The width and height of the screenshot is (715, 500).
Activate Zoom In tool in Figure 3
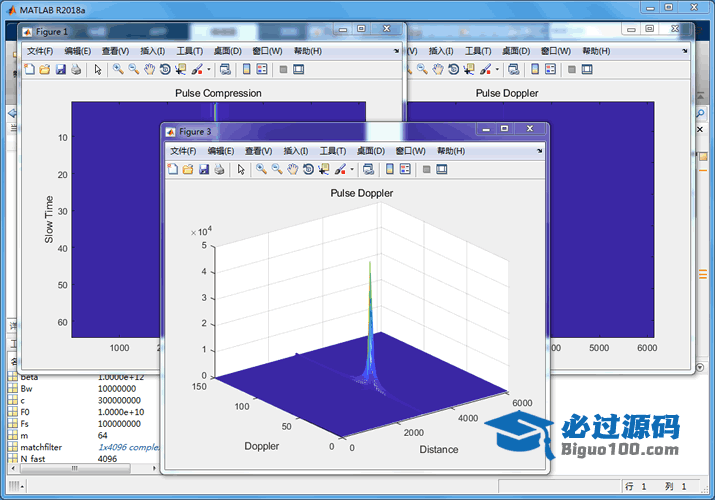point(261,170)
